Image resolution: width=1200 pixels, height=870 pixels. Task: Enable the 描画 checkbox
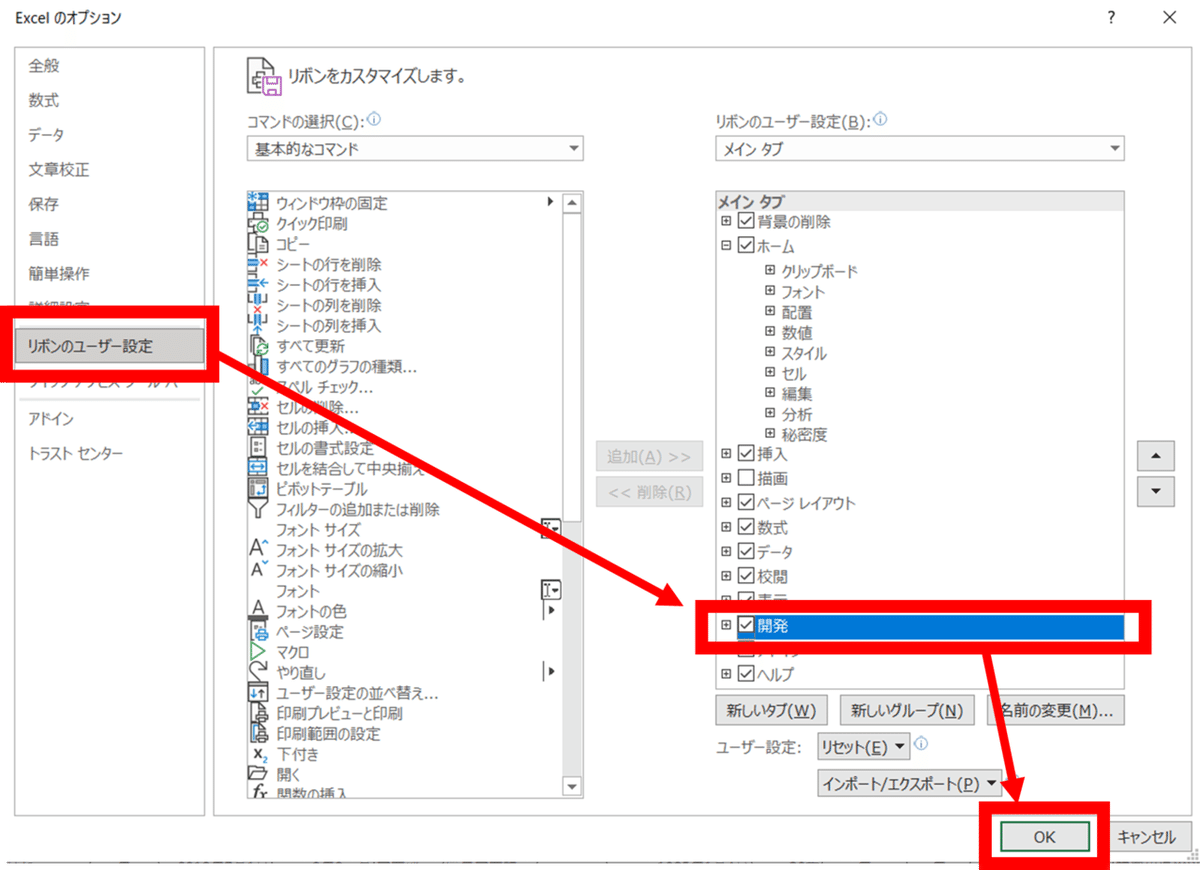(746, 478)
